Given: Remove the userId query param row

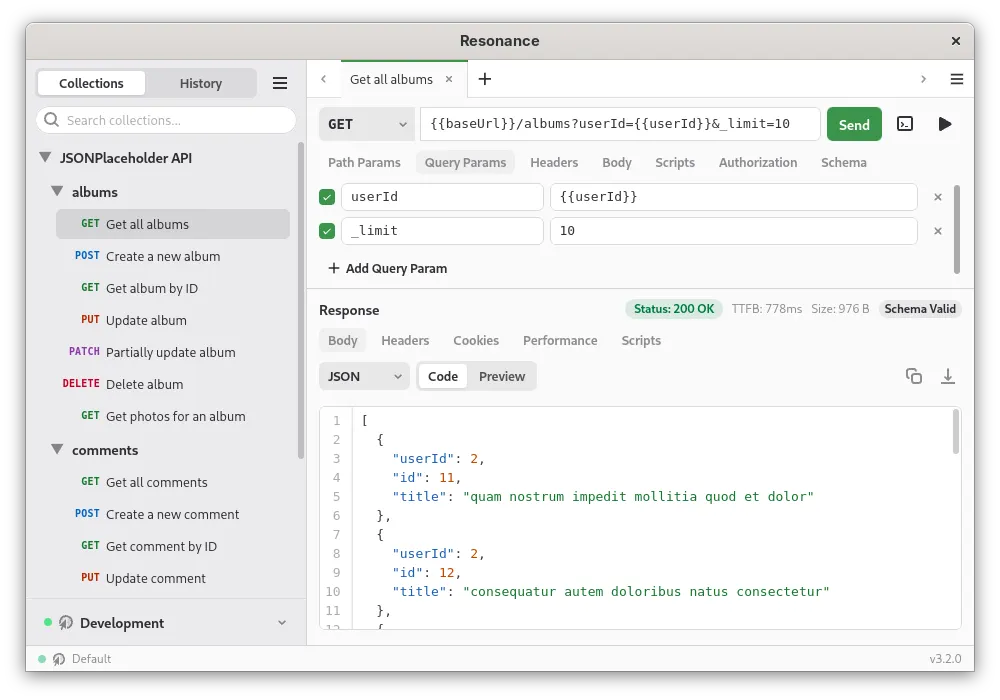Looking at the screenshot, I should [x=938, y=197].
